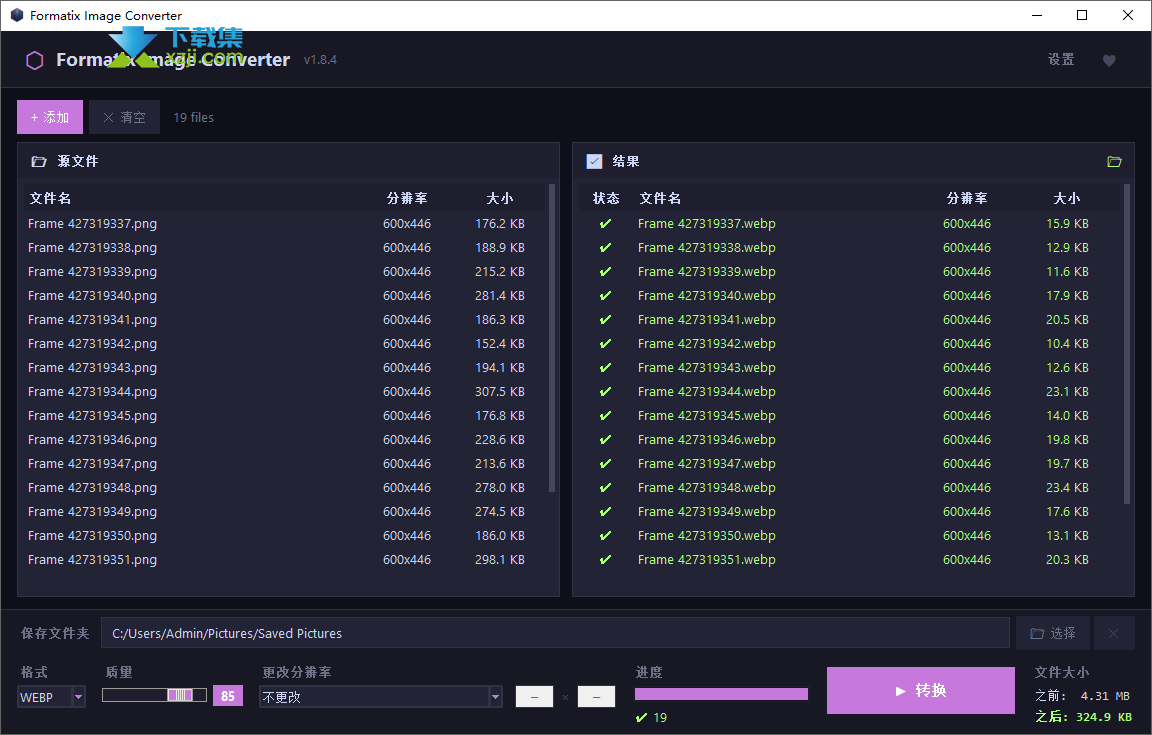Click the width resolution input box
The width and height of the screenshot is (1152, 735).
click(x=534, y=696)
